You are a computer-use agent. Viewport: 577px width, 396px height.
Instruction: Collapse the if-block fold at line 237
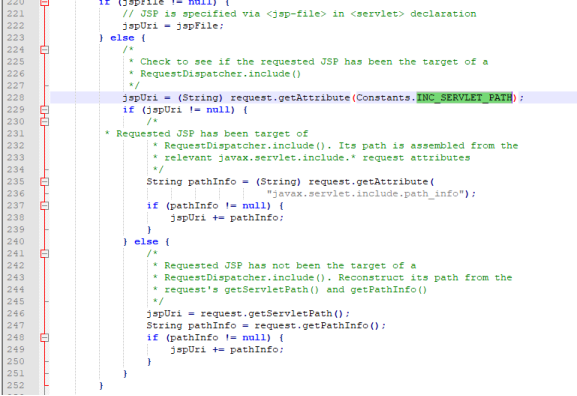pyautogui.click(x=45, y=205)
